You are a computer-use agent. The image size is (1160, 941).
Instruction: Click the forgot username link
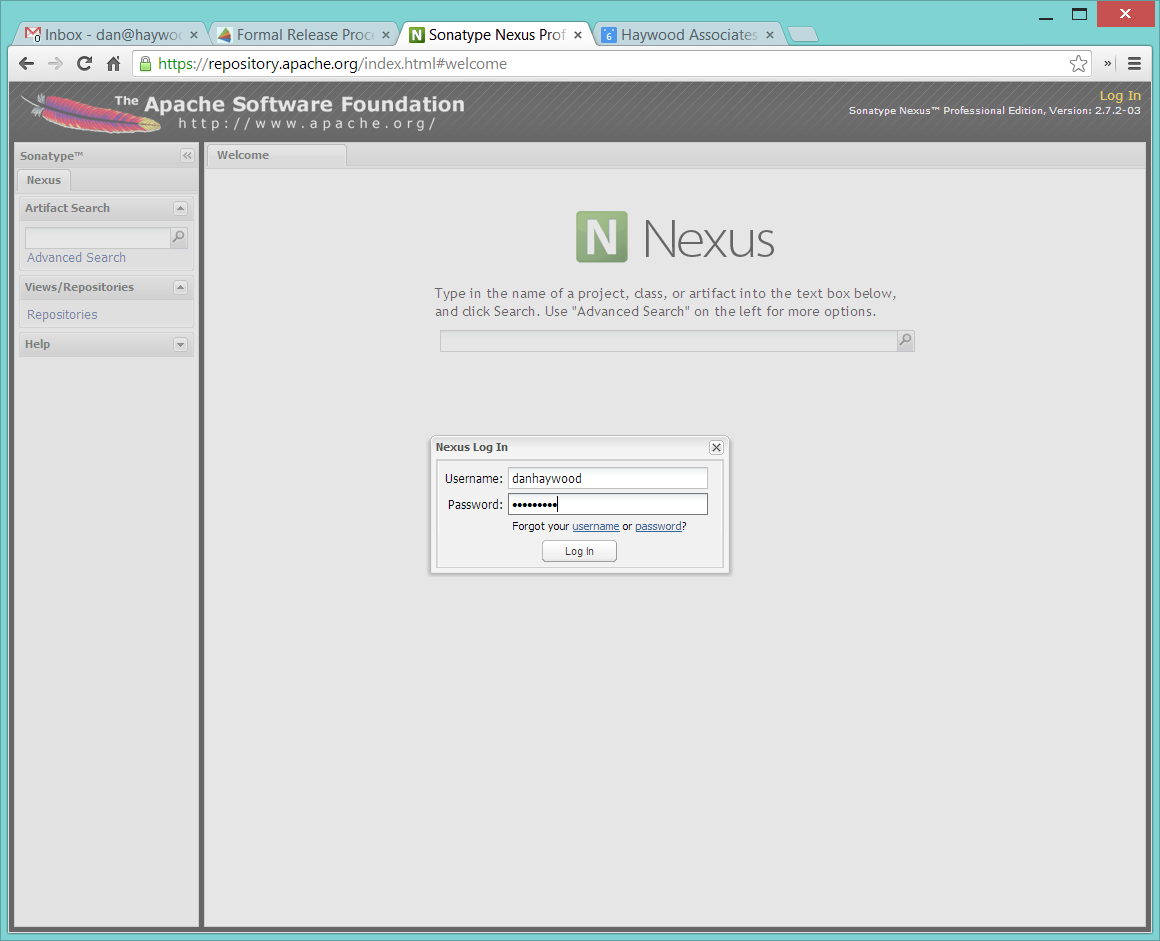(595, 526)
